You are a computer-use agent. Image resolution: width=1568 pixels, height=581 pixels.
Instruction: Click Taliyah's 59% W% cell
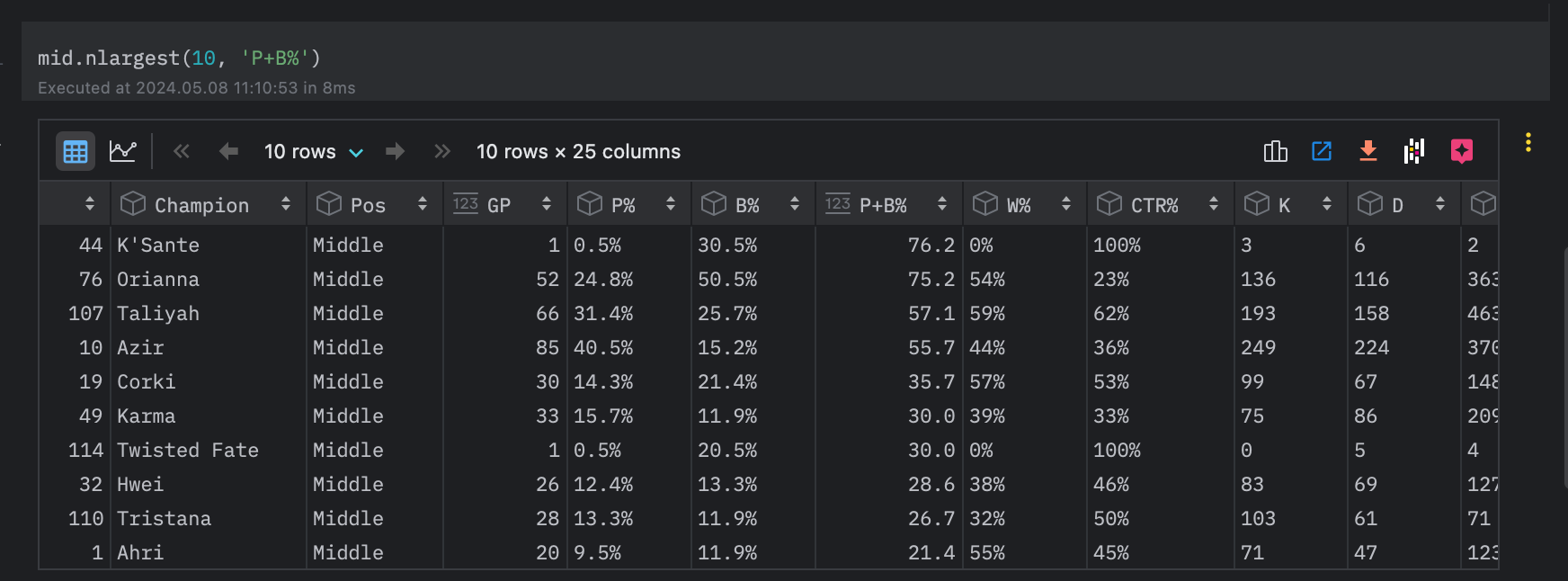[x=1025, y=313]
